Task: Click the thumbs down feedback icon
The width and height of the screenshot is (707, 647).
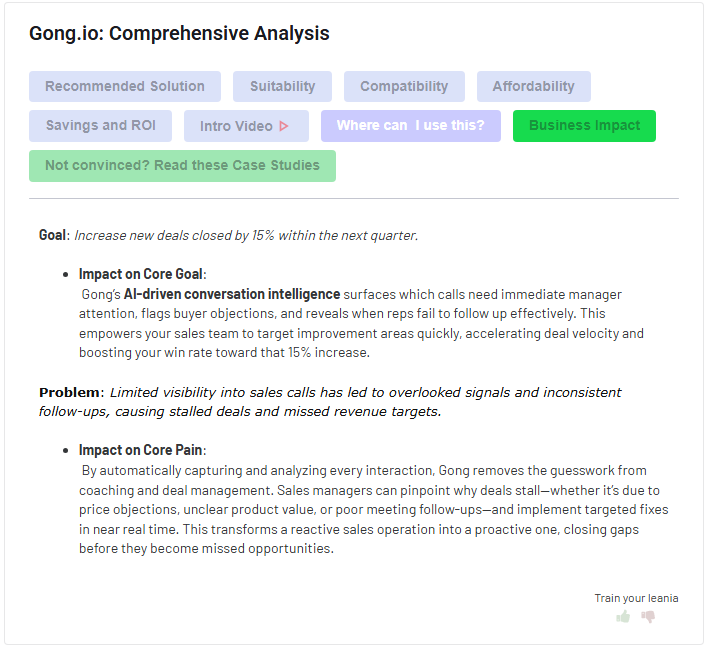Action: [648, 617]
